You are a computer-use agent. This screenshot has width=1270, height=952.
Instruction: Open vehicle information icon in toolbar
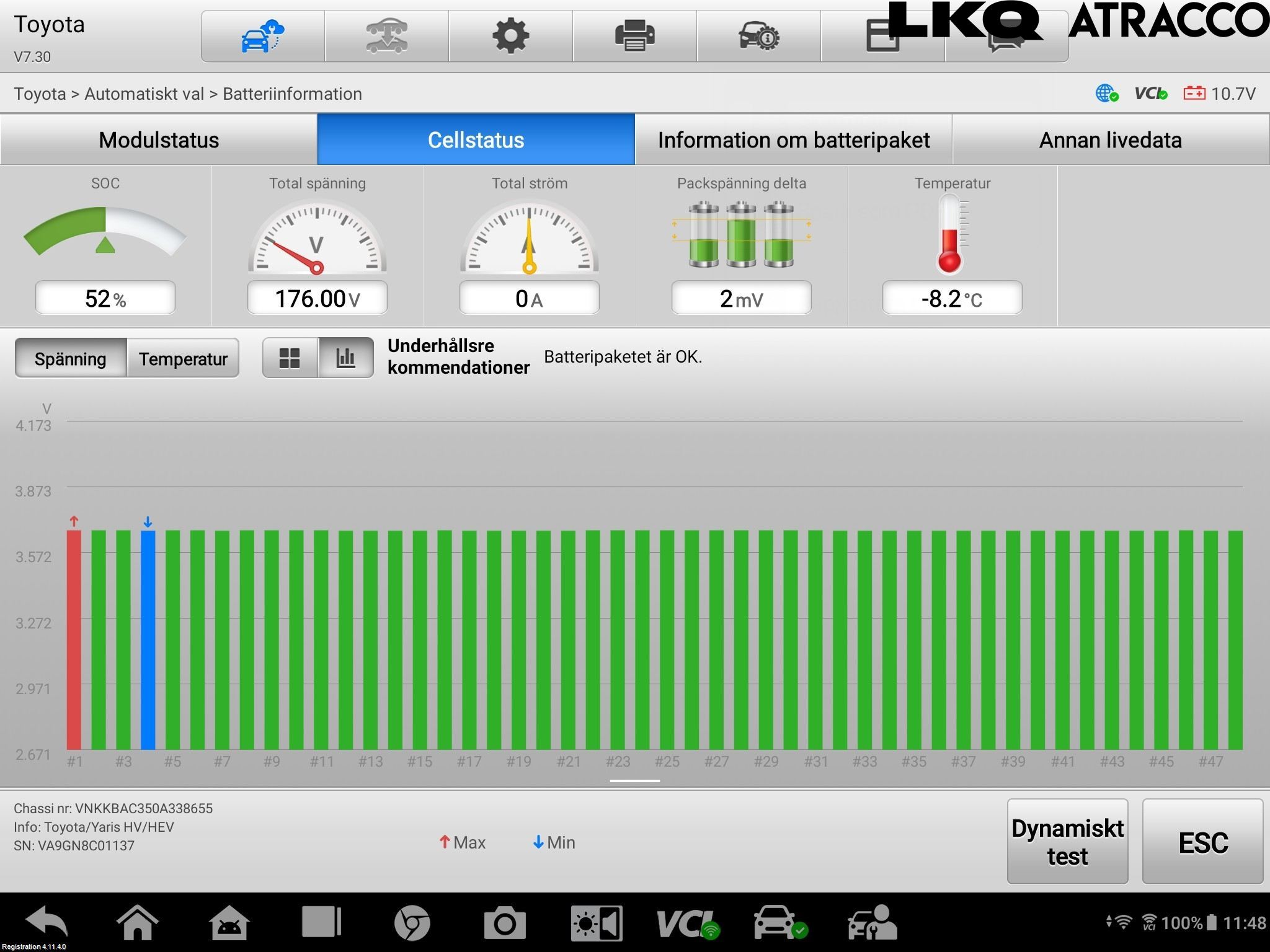coord(758,36)
